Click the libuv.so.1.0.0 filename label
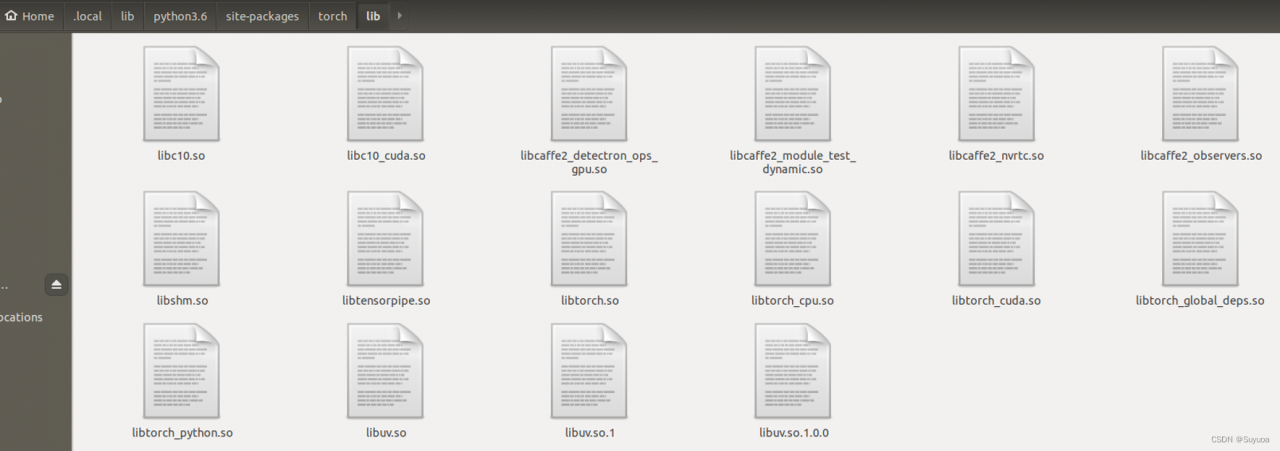The image size is (1280, 451). [x=793, y=433]
